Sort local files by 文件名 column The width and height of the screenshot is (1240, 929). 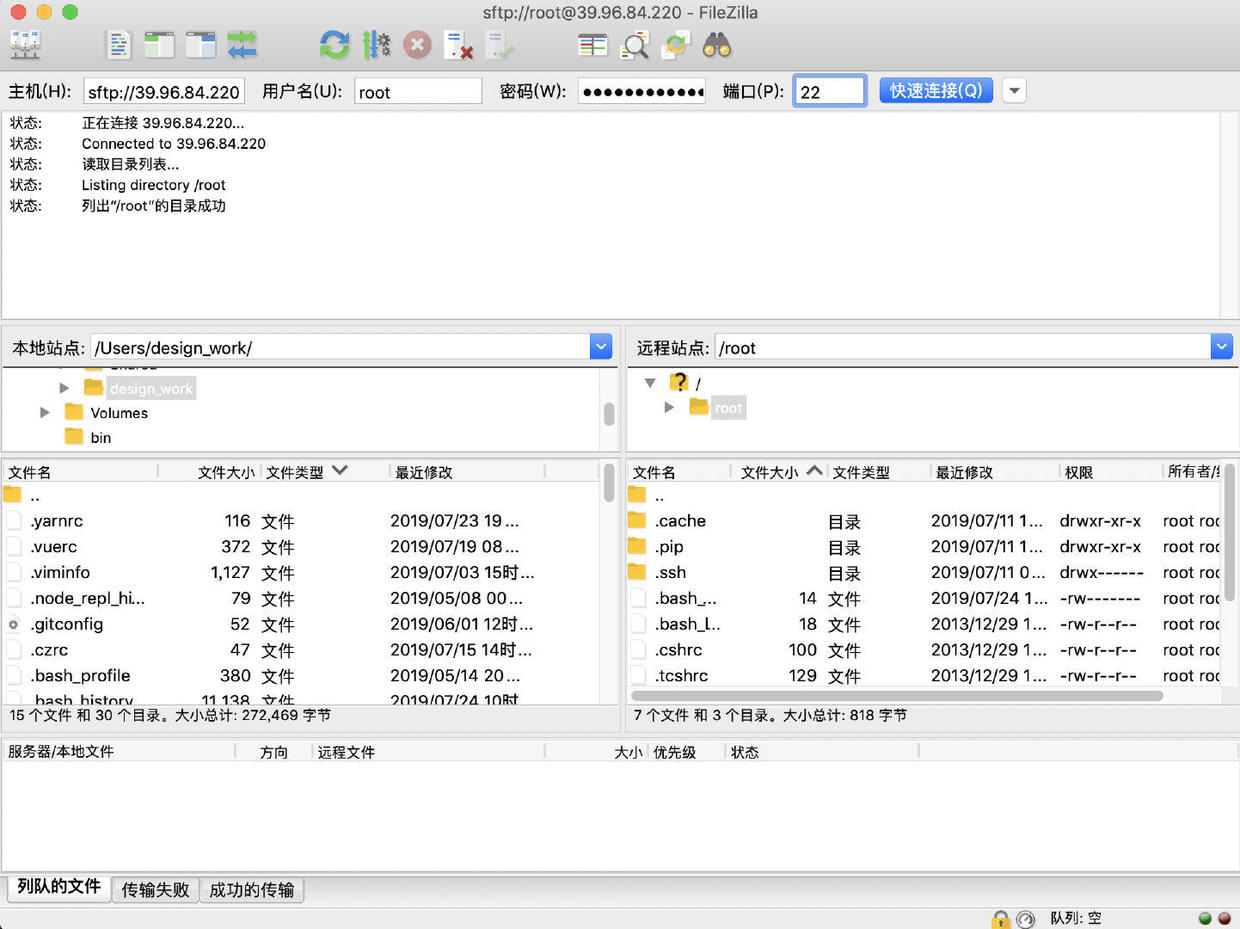pos(80,471)
